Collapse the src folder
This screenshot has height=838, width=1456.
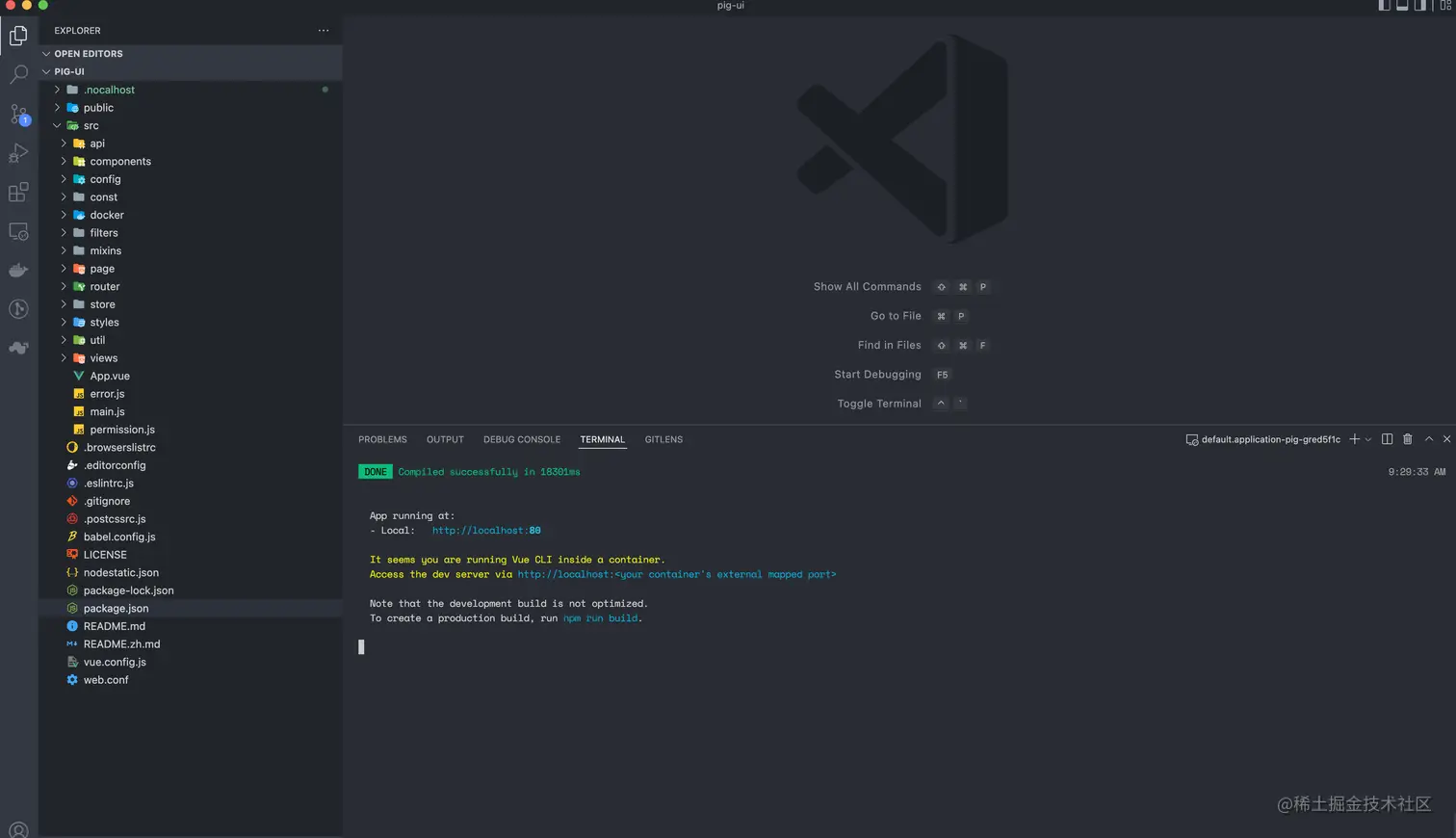click(x=191, y=125)
